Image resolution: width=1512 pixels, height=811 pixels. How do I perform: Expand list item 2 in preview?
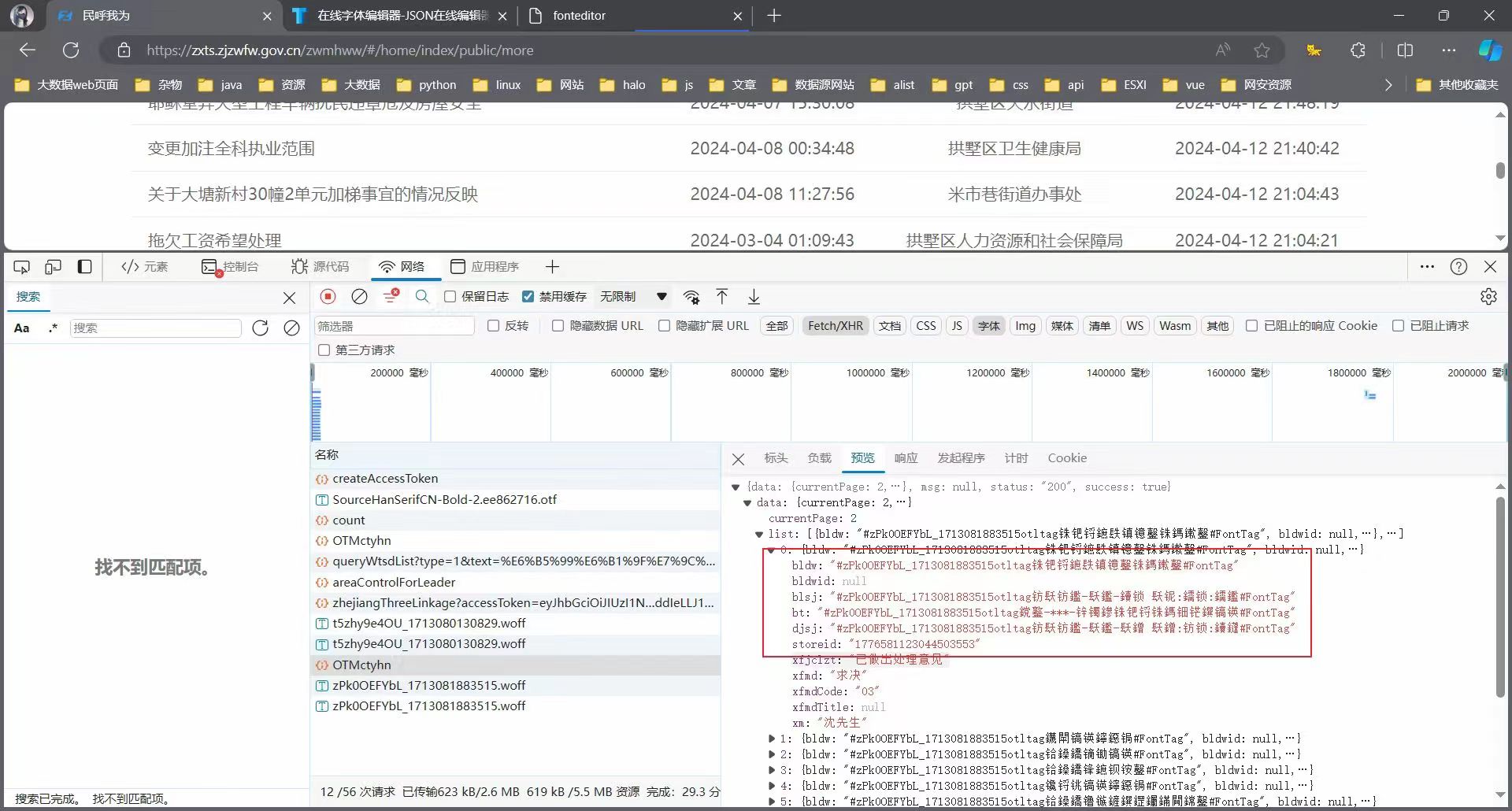[772, 755]
